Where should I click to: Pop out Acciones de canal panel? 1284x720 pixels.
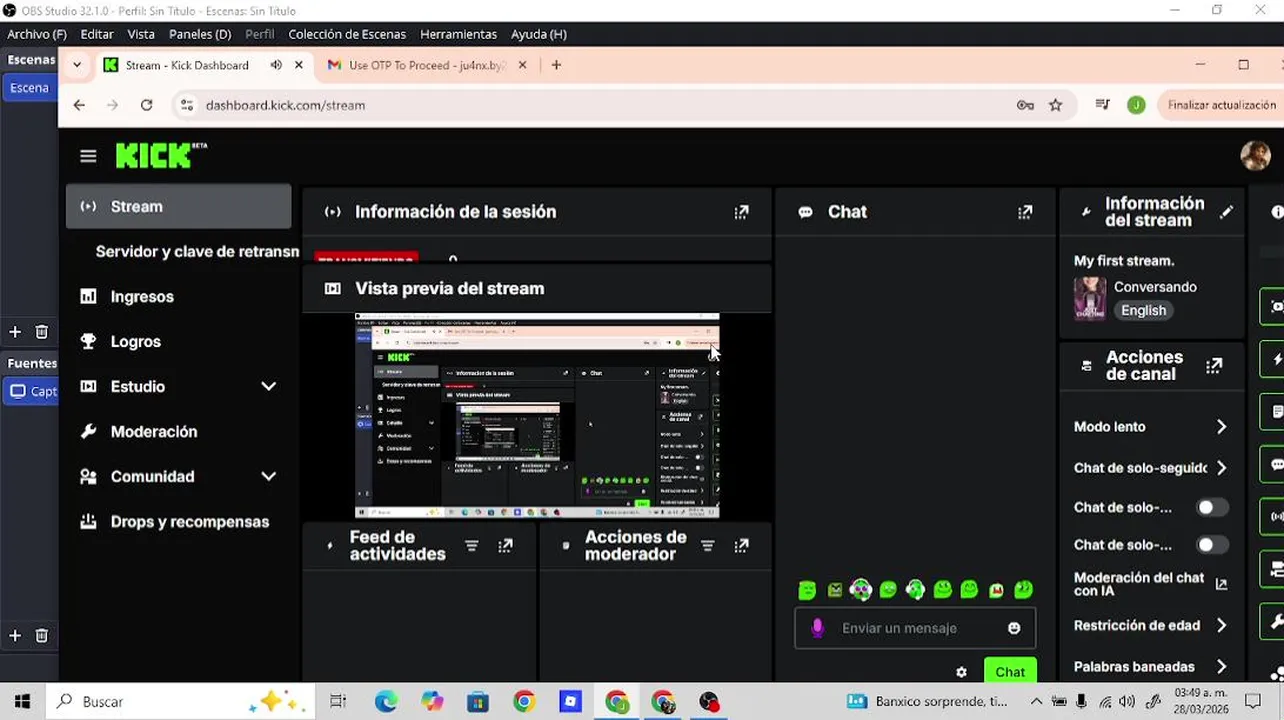1214,366
